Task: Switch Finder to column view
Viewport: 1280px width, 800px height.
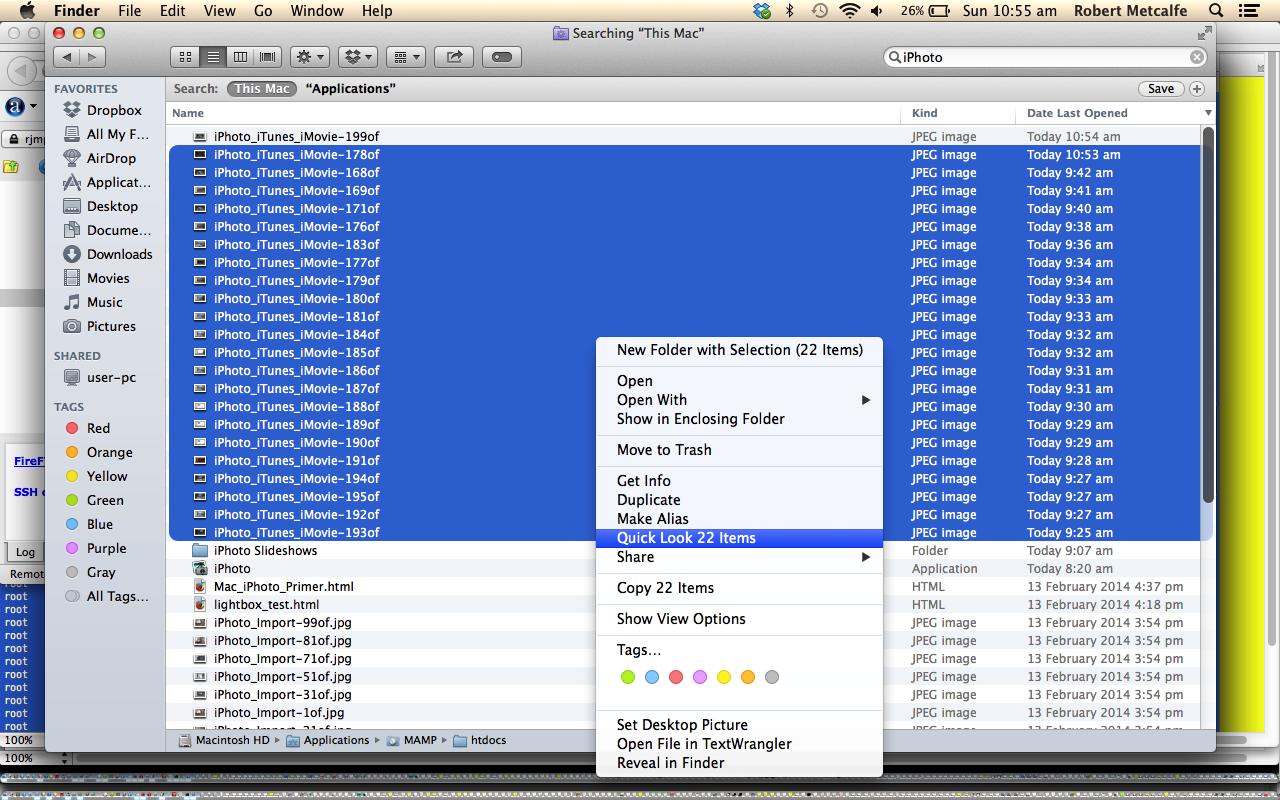Action: (x=240, y=57)
